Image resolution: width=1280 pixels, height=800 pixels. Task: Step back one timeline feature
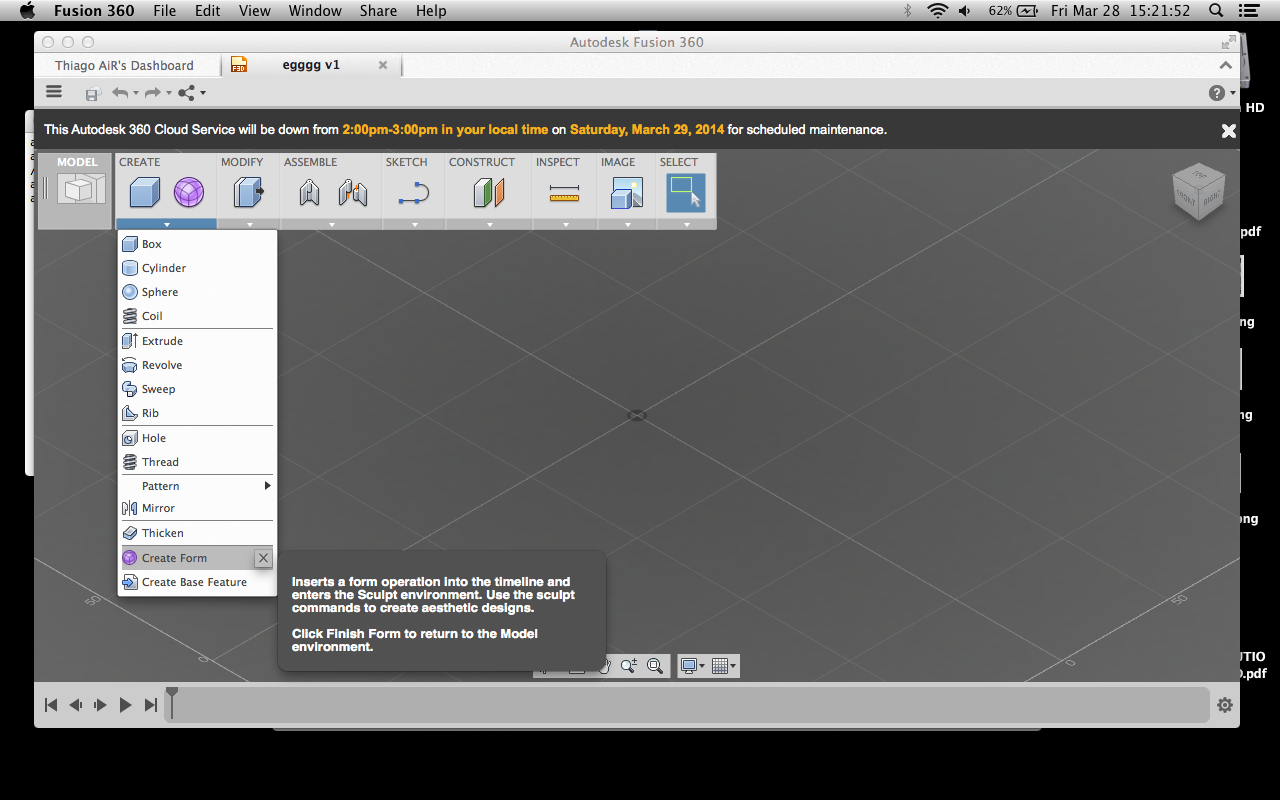click(x=76, y=705)
